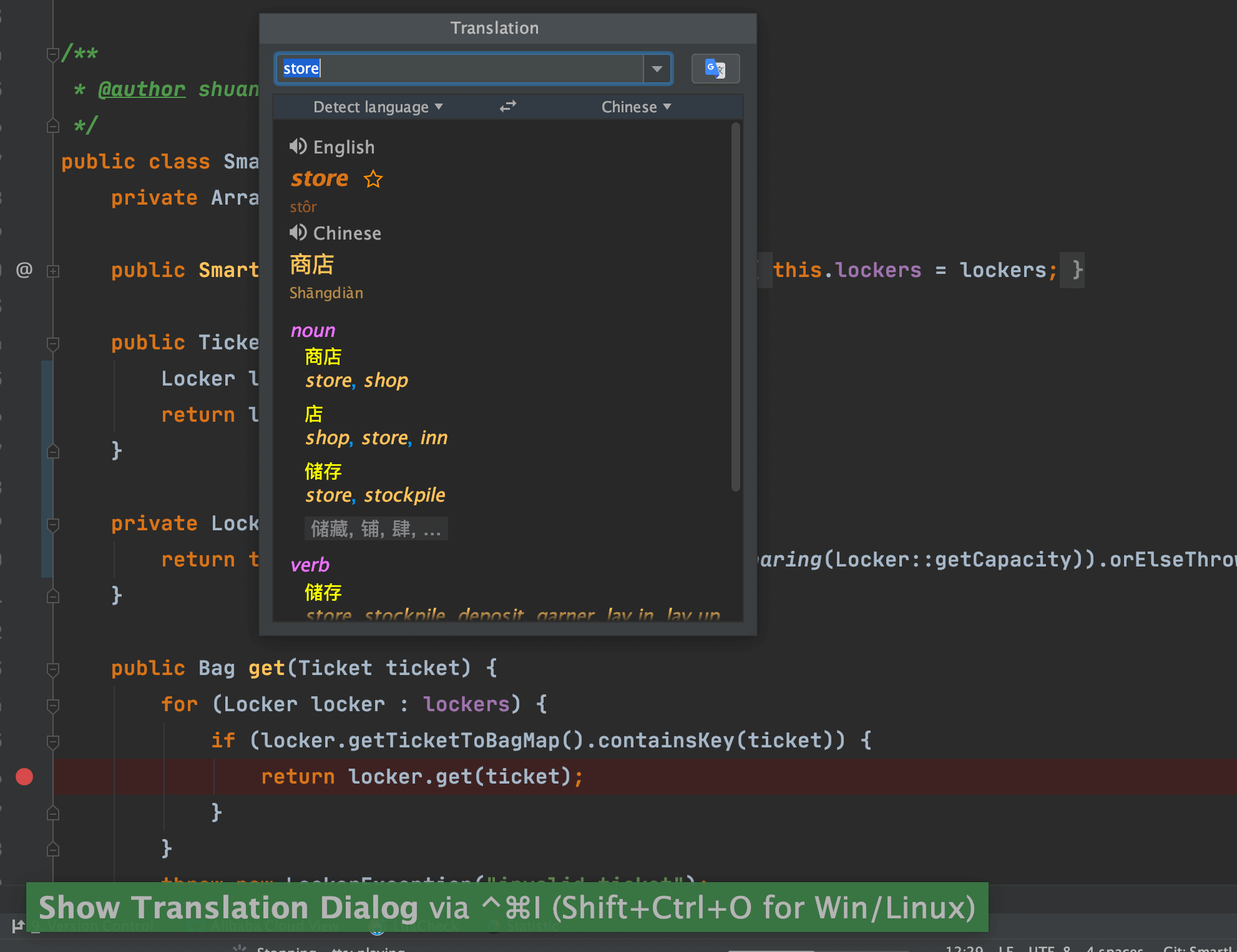Click the word shop under 商店
1237x952 pixels.
[386, 381]
